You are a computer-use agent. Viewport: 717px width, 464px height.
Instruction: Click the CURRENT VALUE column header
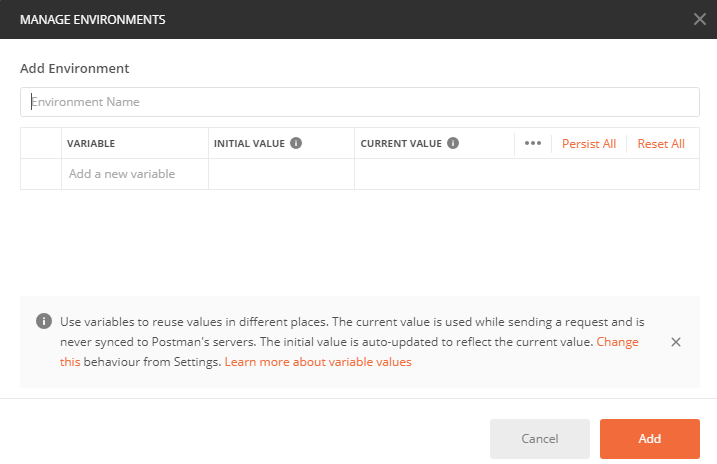[401, 144]
